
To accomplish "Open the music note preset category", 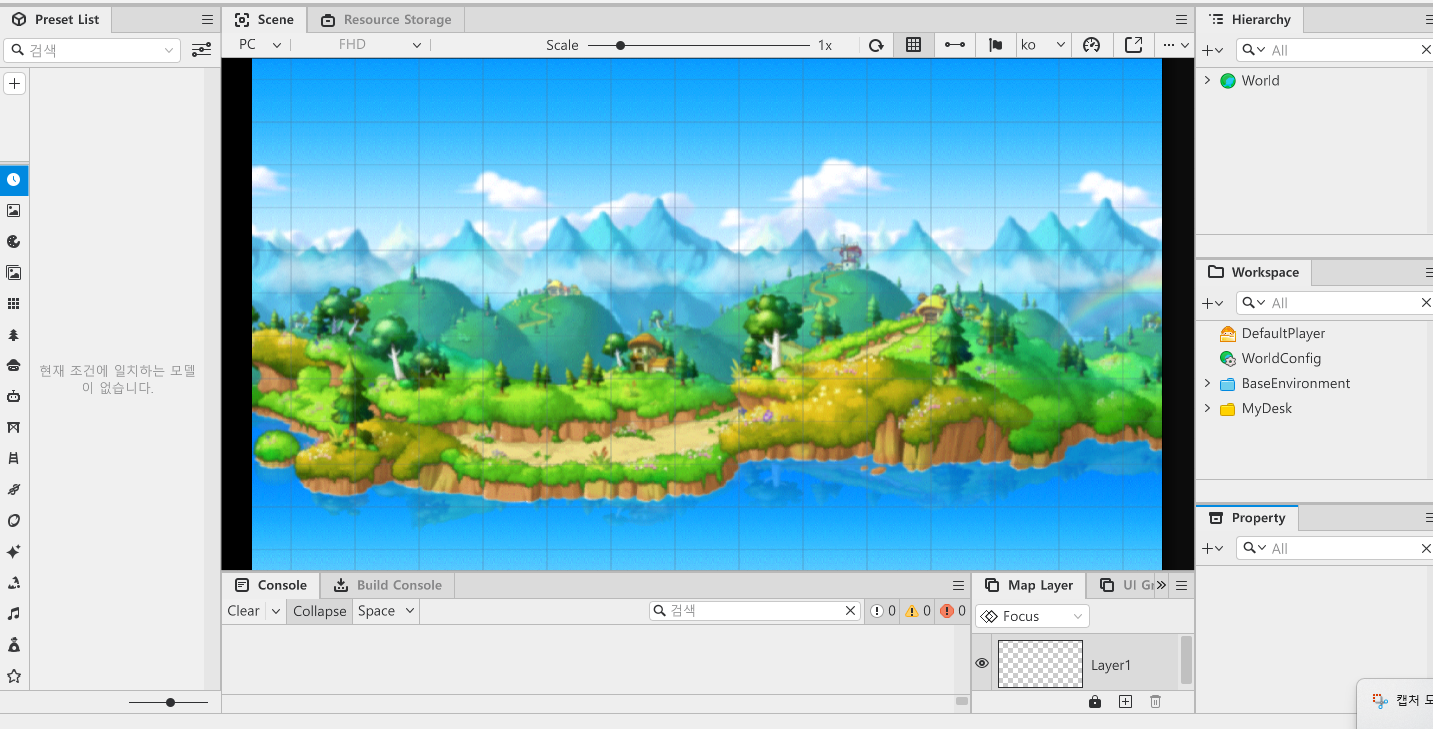I will [14, 613].
